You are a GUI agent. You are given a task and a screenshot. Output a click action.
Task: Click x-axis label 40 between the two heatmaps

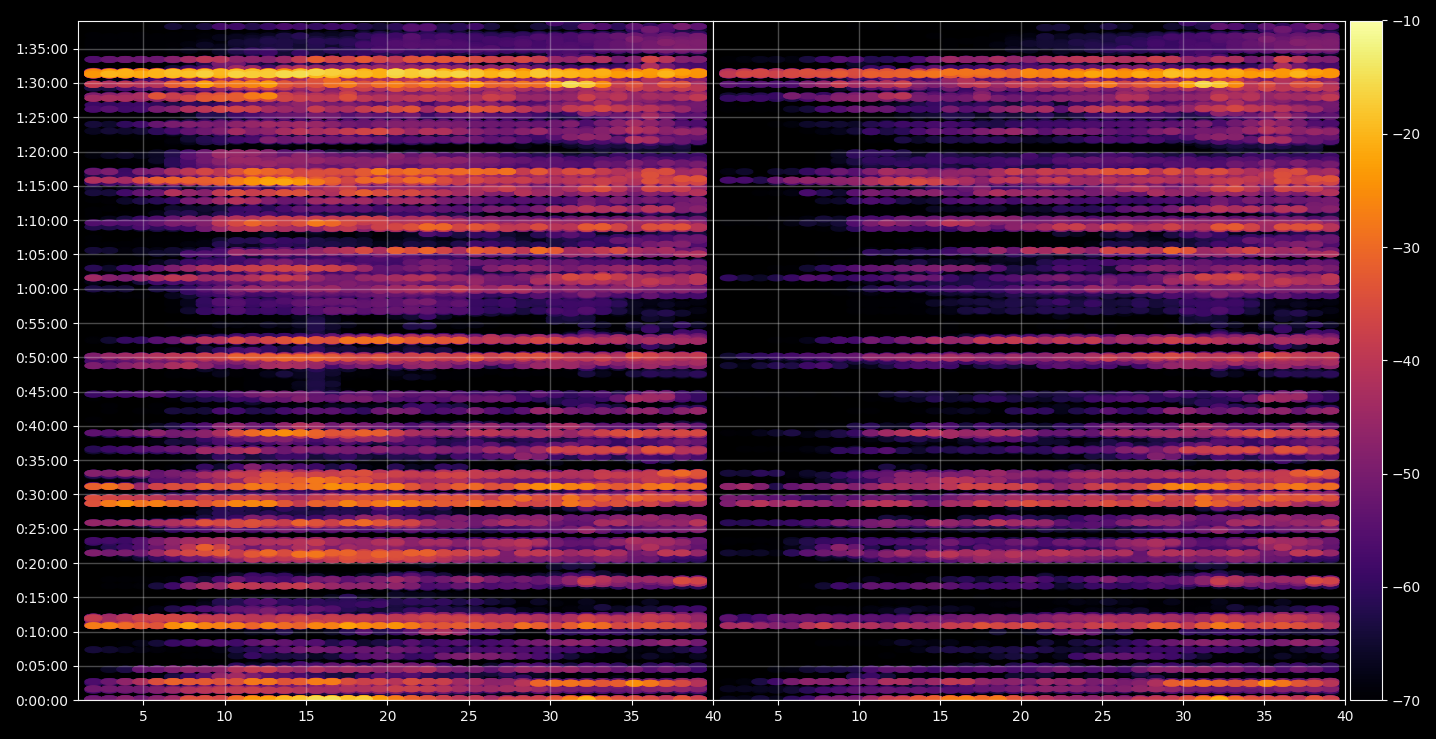pos(713,716)
